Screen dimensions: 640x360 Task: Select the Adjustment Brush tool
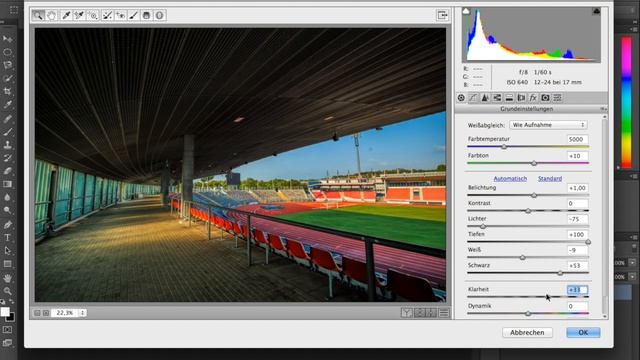[133, 16]
